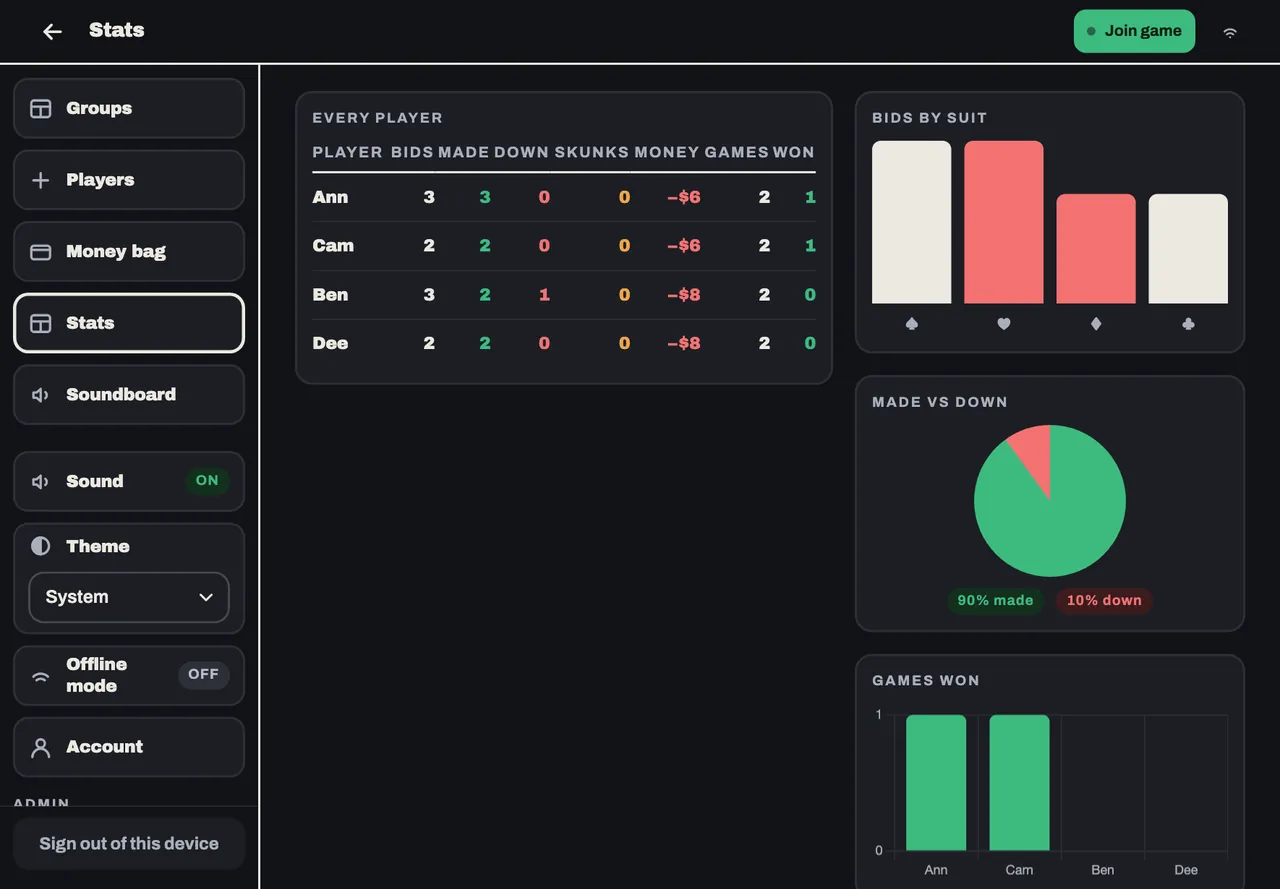Screen dimensions: 1280x889
Task: Click the 90% made legend badge
Action: [x=995, y=600]
